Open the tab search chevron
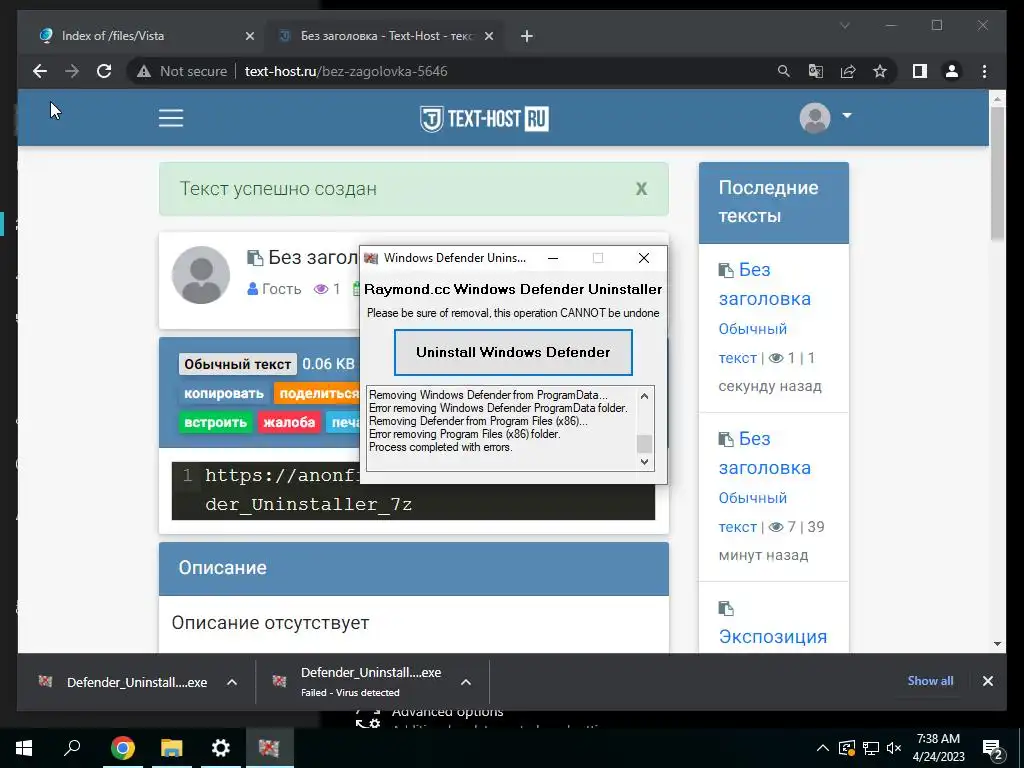 (844, 25)
